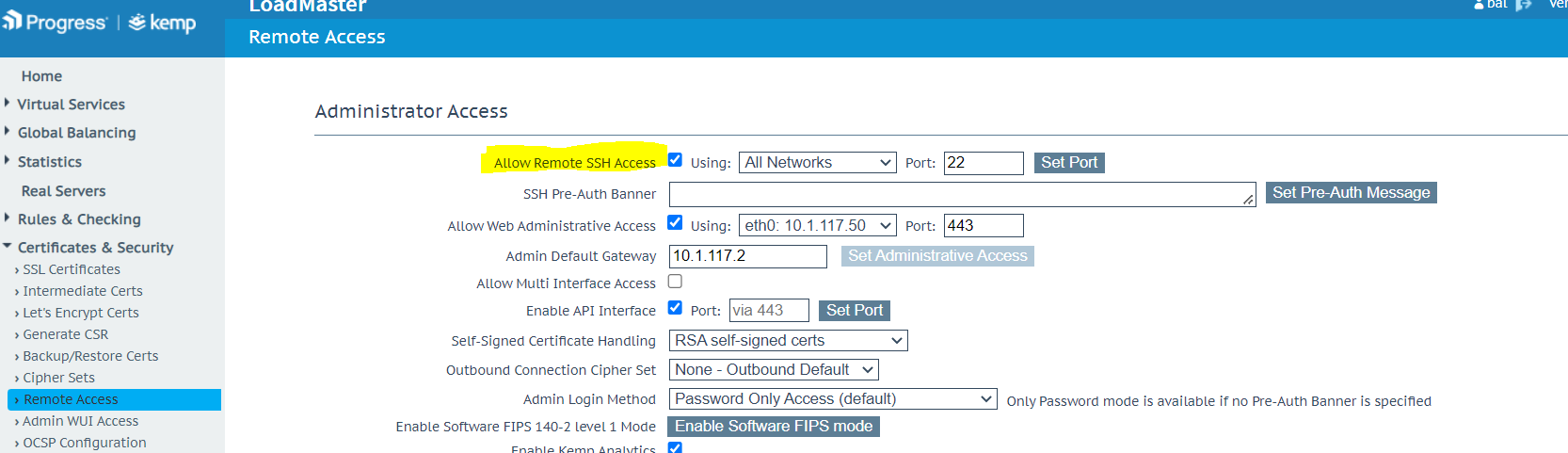1568x453 pixels.
Task: Open the SSH All Networks dropdown
Action: pyautogui.click(x=817, y=163)
